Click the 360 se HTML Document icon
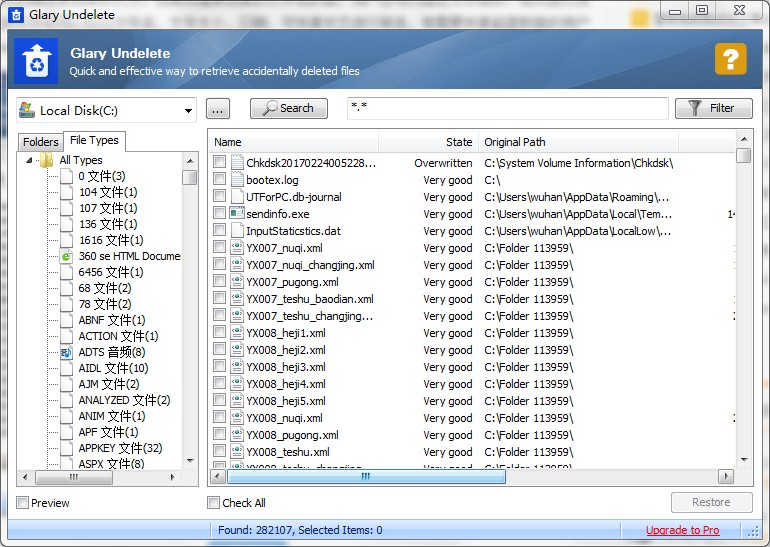This screenshot has height=547, width=770. click(66, 256)
